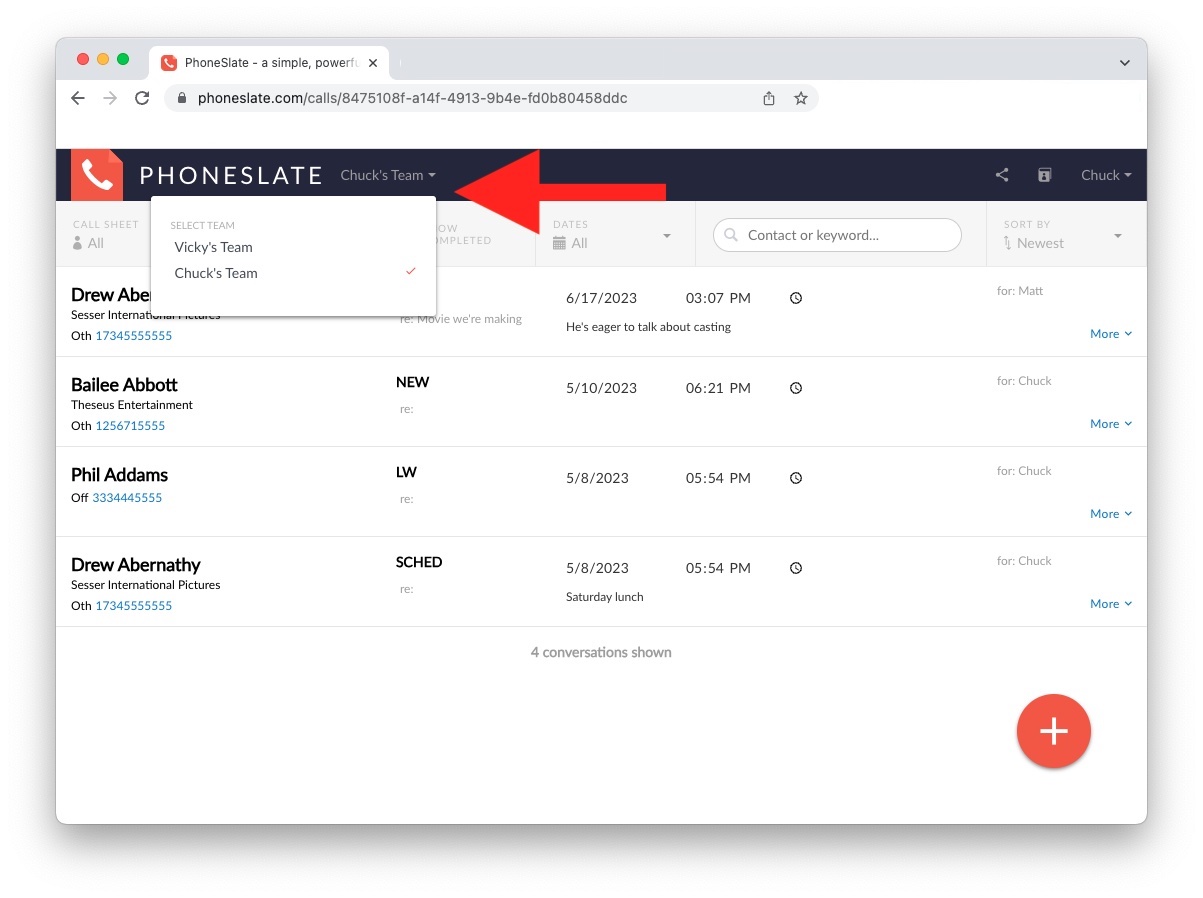The width and height of the screenshot is (1203, 898).
Task: Click the 'Saturday lunch' note
Action: (x=604, y=597)
